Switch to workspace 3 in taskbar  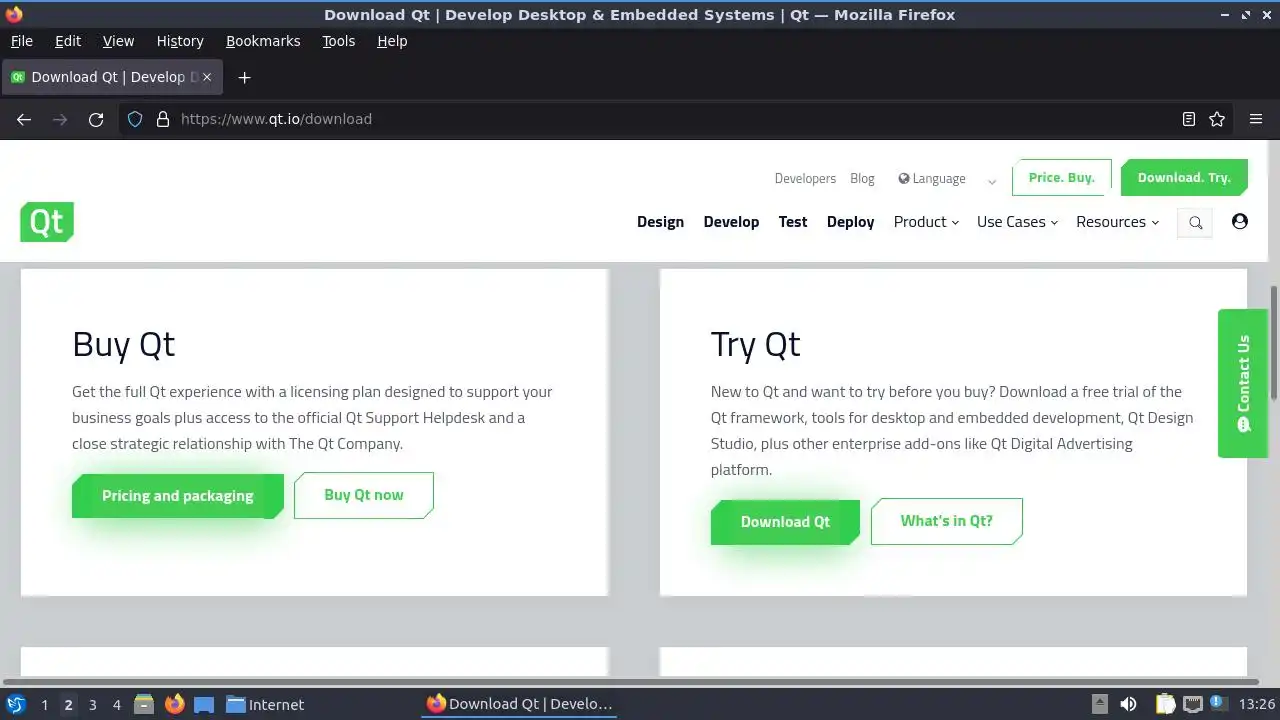point(92,704)
